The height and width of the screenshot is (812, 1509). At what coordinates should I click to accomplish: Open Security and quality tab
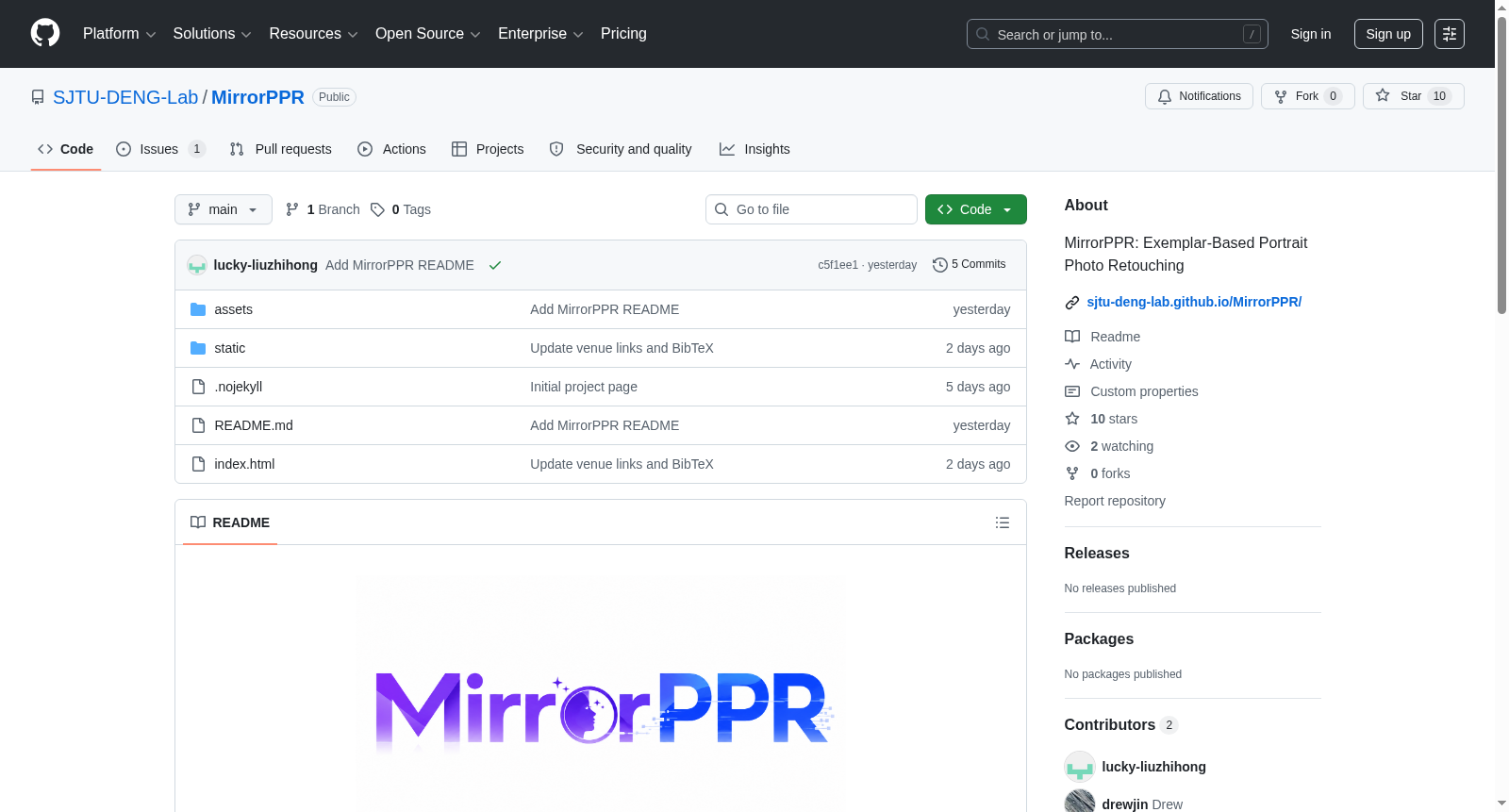pyautogui.click(x=621, y=149)
